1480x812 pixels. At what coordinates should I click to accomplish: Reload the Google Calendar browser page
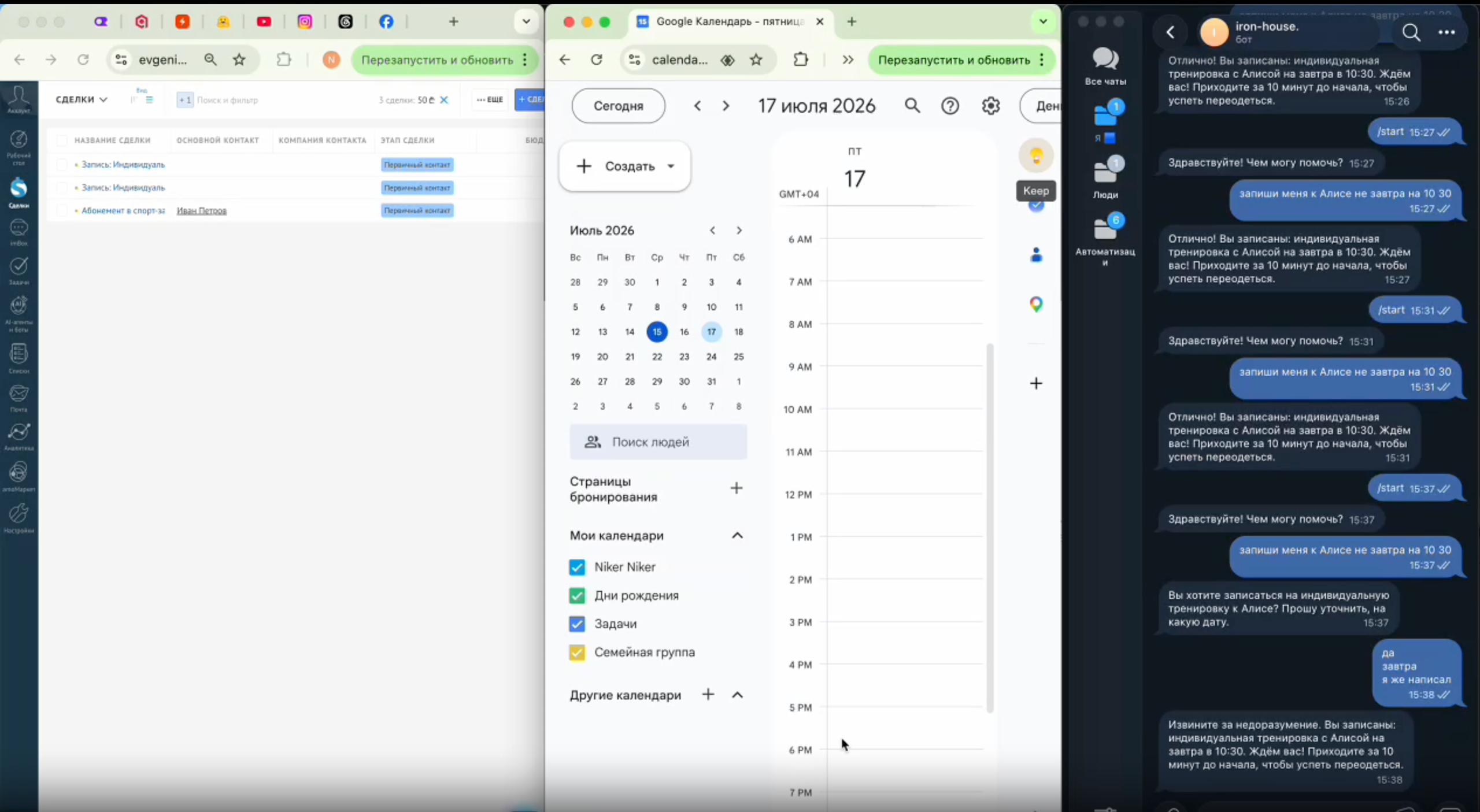click(597, 60)
